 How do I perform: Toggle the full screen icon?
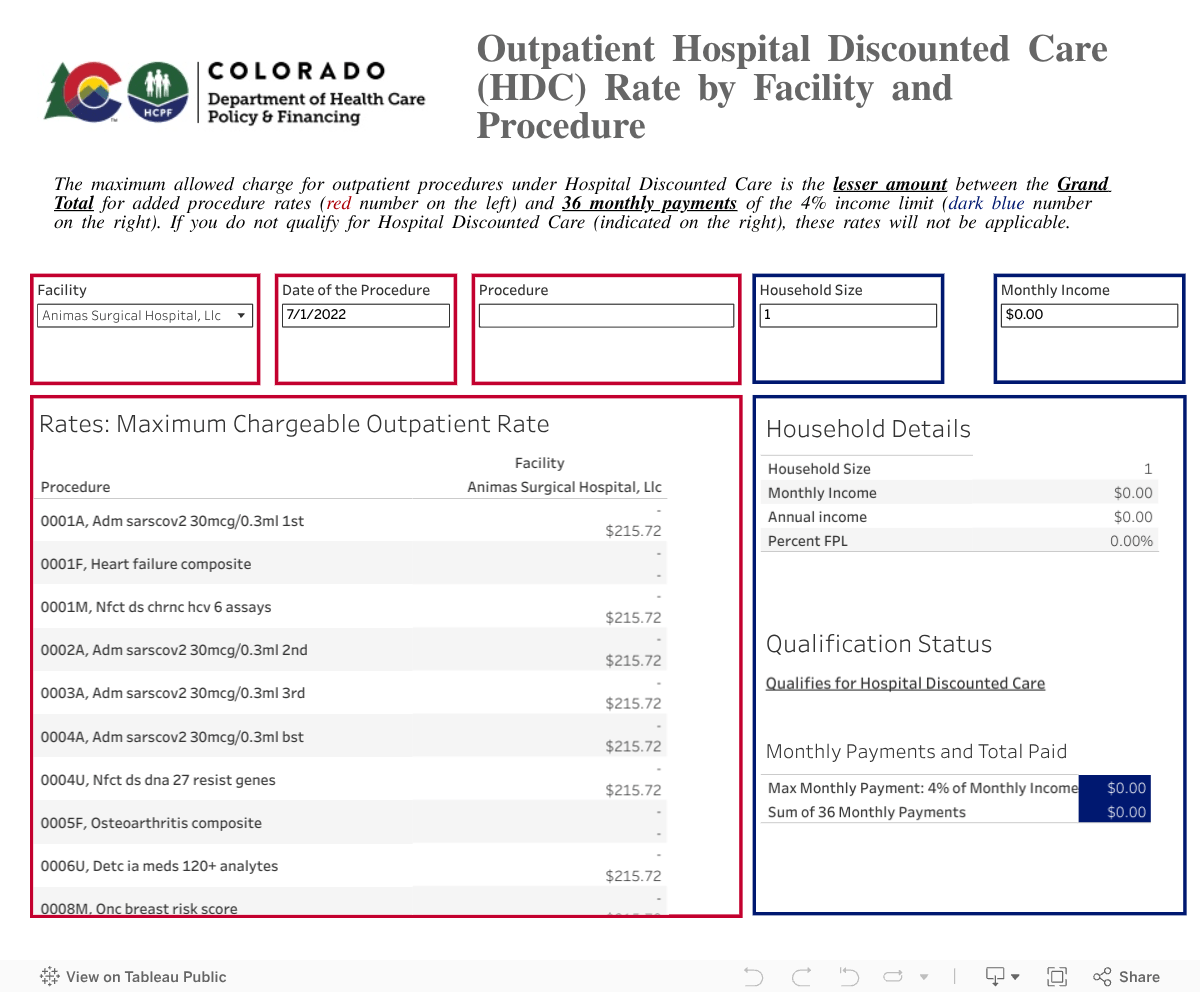1057,977
